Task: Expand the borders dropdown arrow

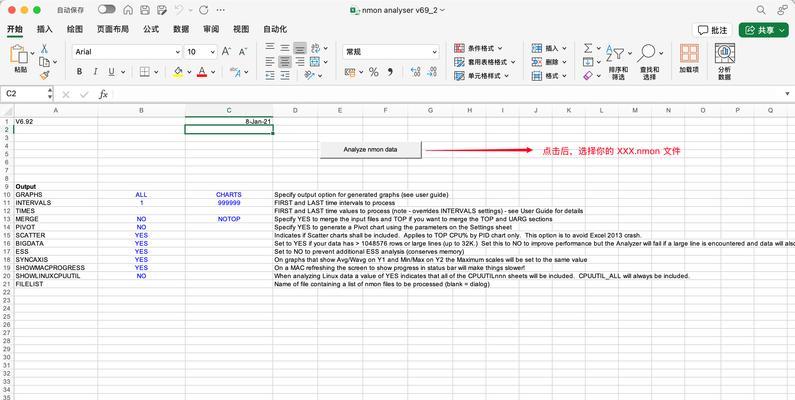Action: 156,72
